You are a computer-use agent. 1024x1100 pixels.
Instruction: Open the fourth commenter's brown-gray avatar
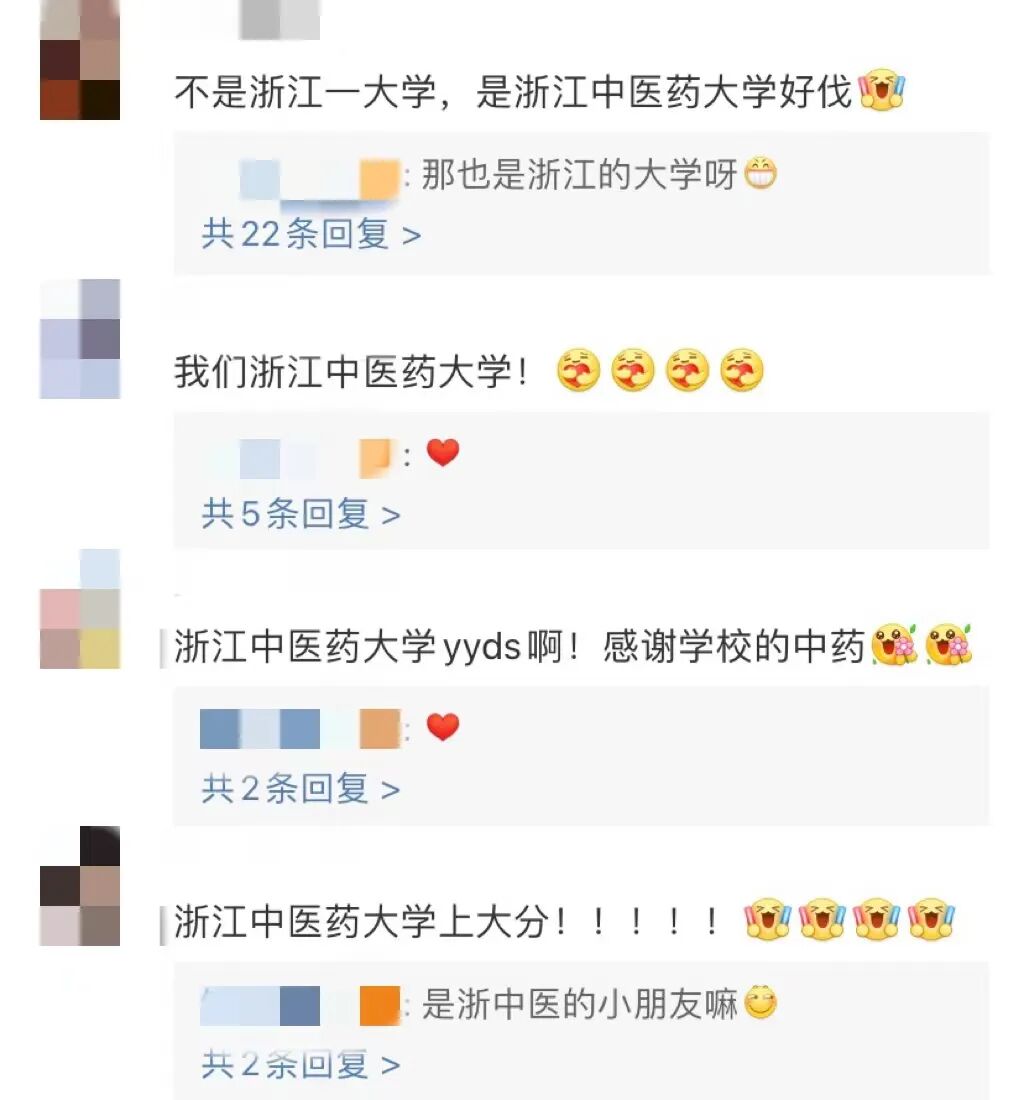click(x=80, y=886)
